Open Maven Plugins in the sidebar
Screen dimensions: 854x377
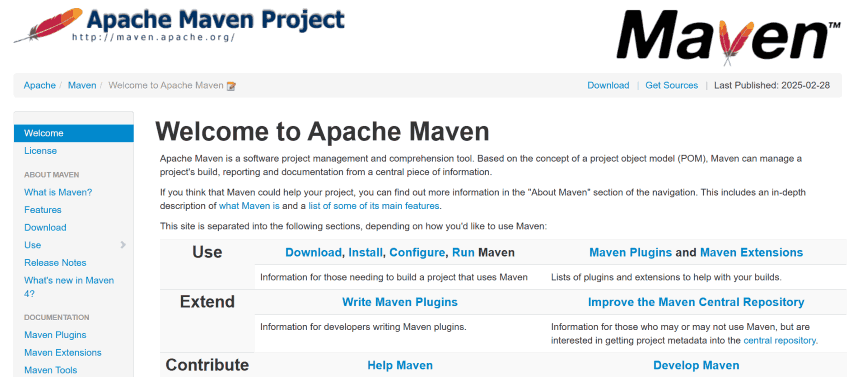pyautogui.click(x=55, y=335)
